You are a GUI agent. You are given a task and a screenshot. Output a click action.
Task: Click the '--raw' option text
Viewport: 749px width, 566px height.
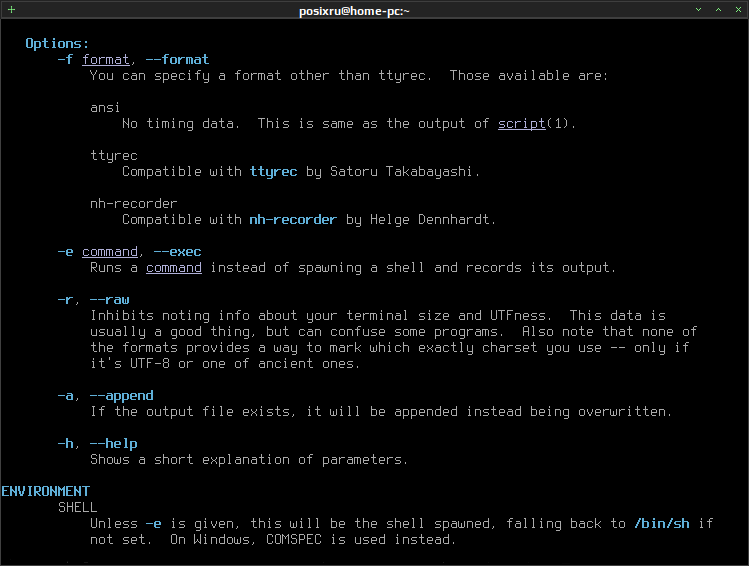point(109,299)
